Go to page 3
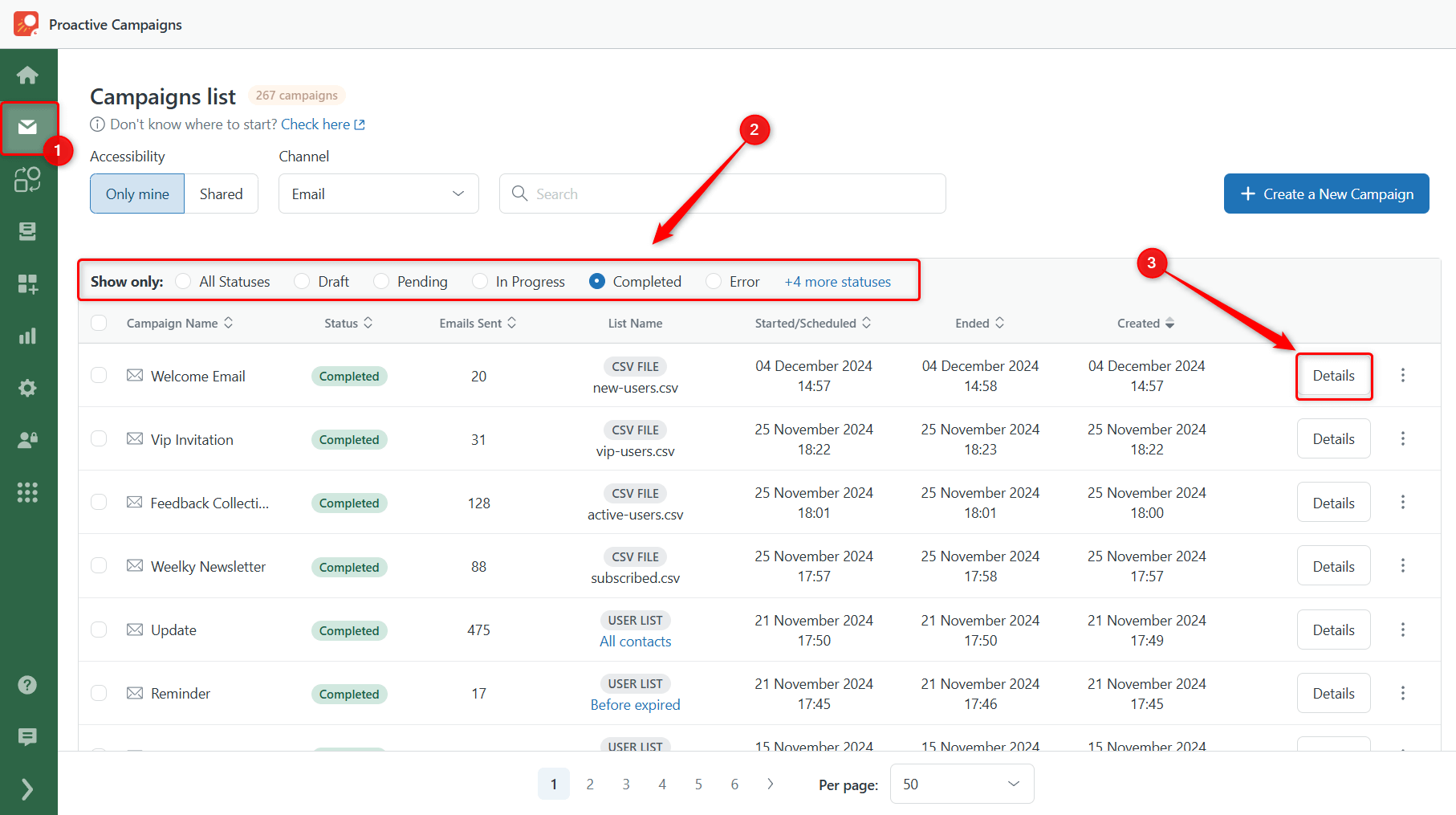The image size is (1456, 815). (x=626, y=784)
